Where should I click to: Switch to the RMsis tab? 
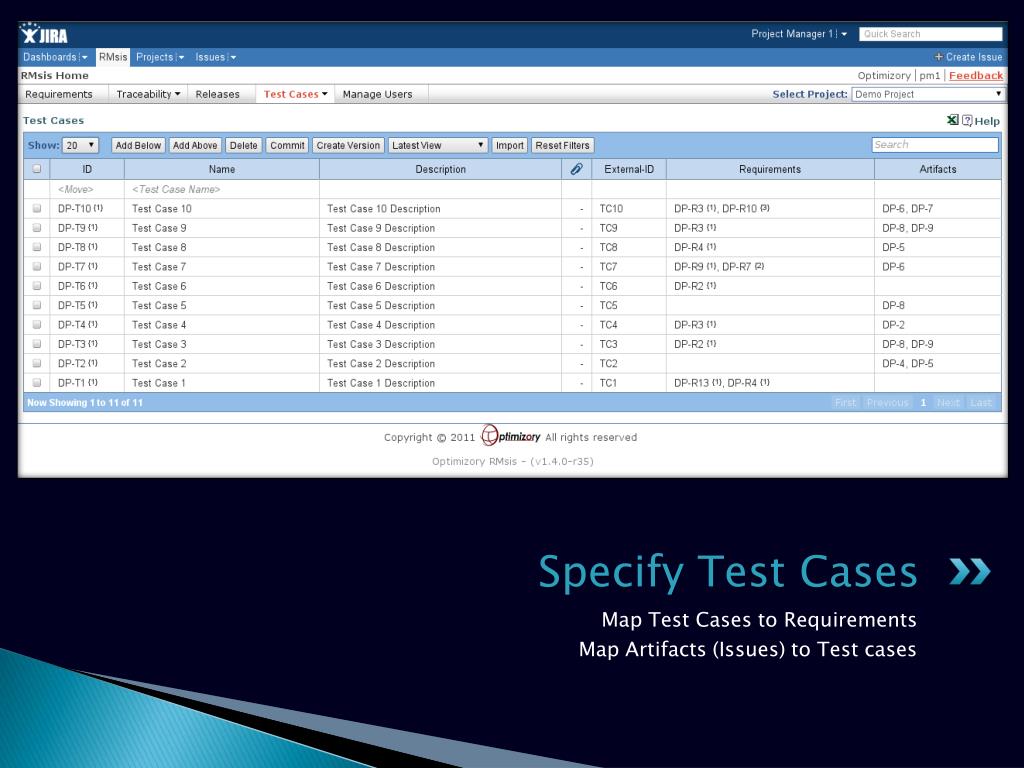click(113, 57)
